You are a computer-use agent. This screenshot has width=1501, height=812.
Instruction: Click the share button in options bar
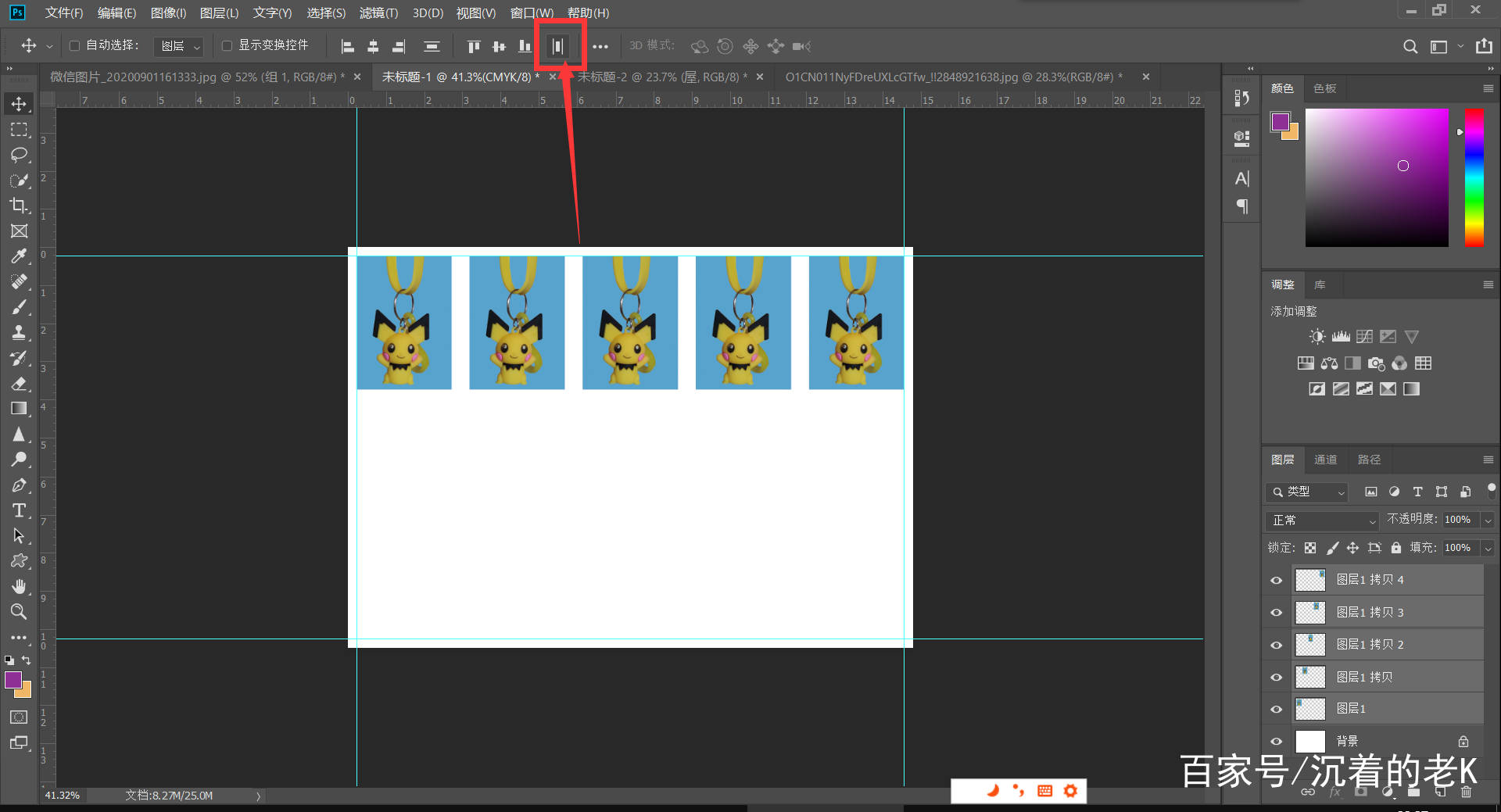tap(1484, 46)
